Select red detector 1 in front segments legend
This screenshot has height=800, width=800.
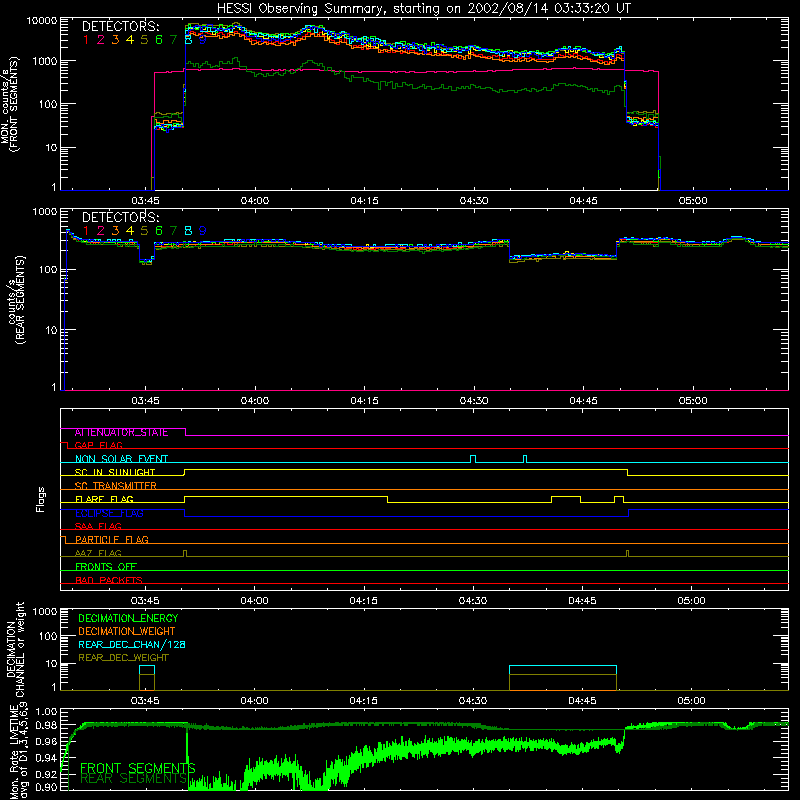click(86, 40)
